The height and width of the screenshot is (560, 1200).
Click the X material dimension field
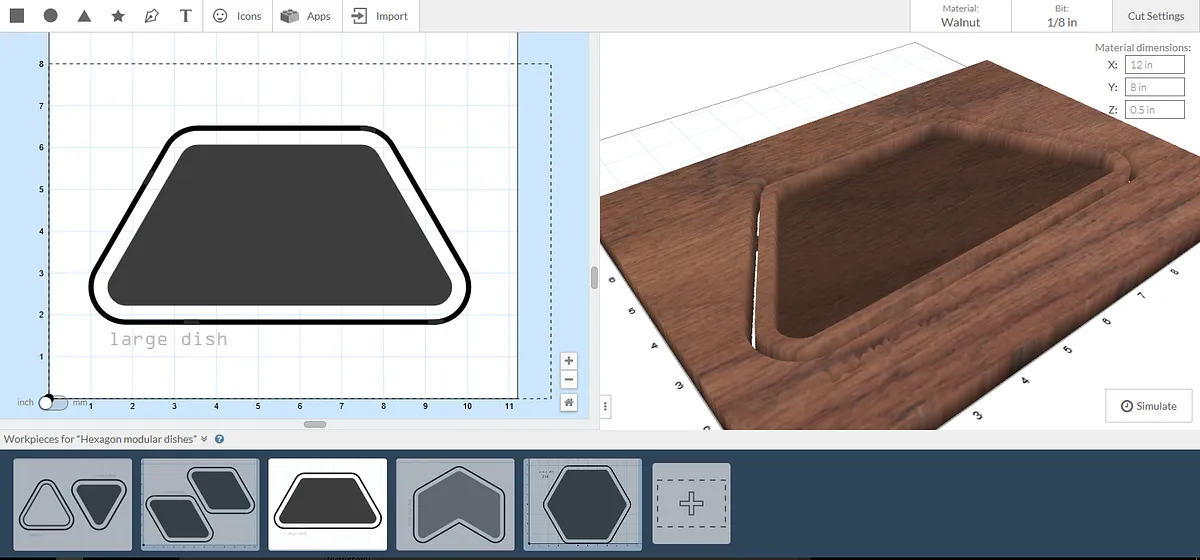pyautogui.click(x=1154, y=64)
